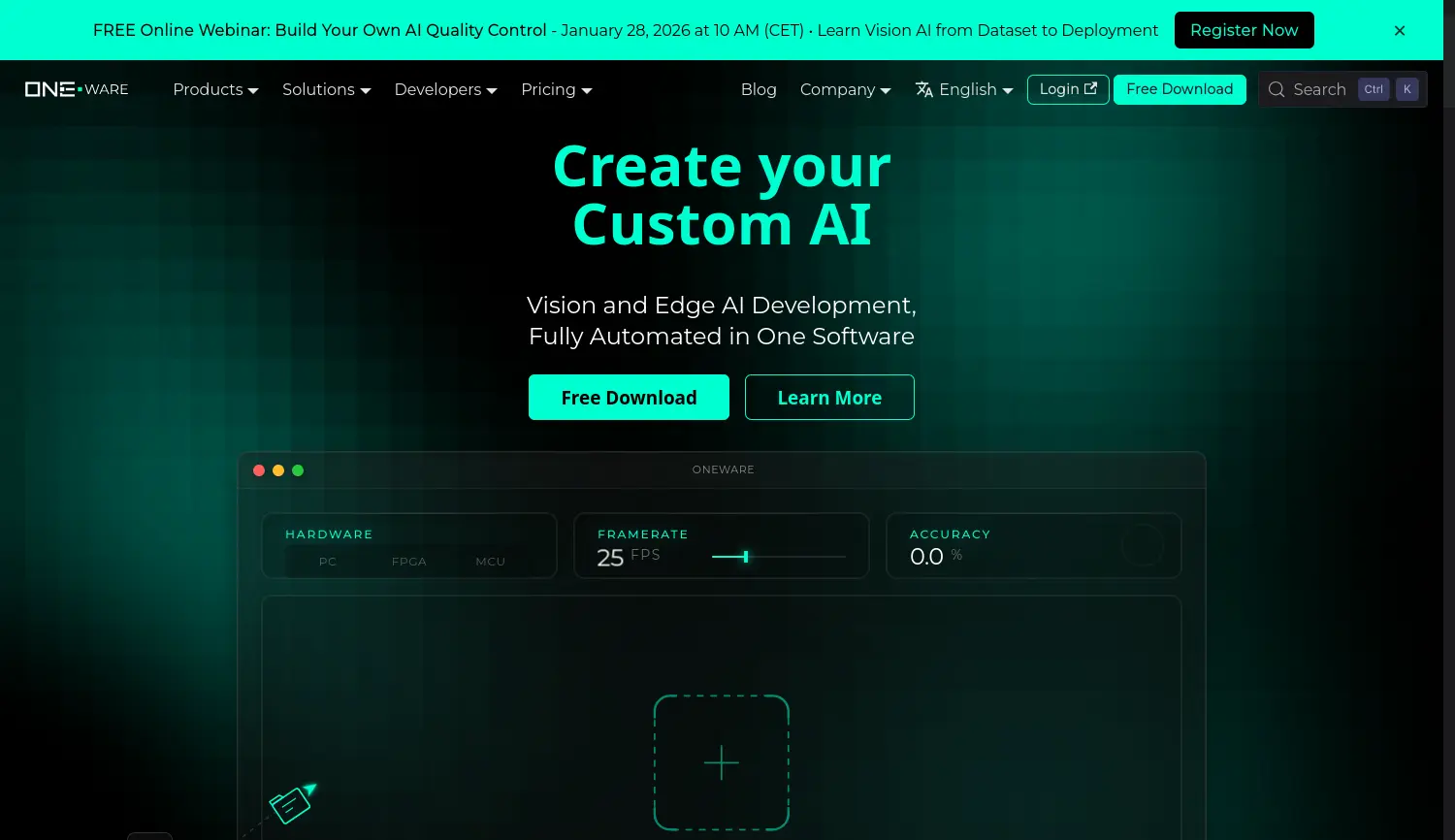Expand the Products dropdown menu
This screenshot has width=1455, height=840.
(215, 89)
